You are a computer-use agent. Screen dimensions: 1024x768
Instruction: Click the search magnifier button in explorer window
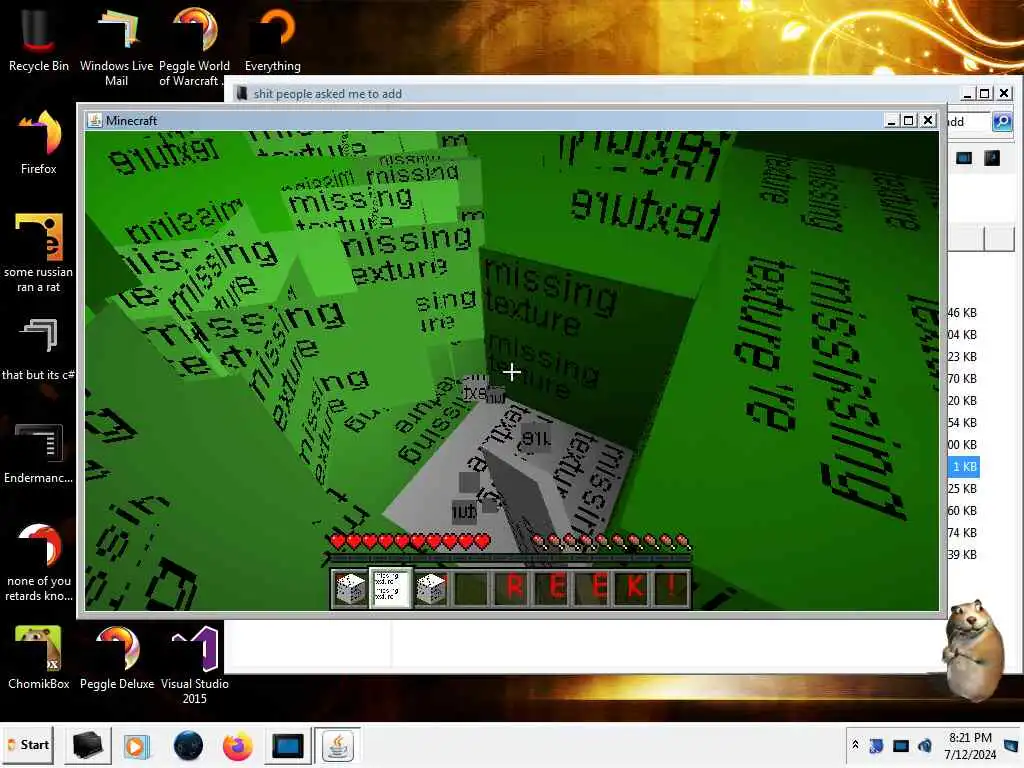(1002, 121)
